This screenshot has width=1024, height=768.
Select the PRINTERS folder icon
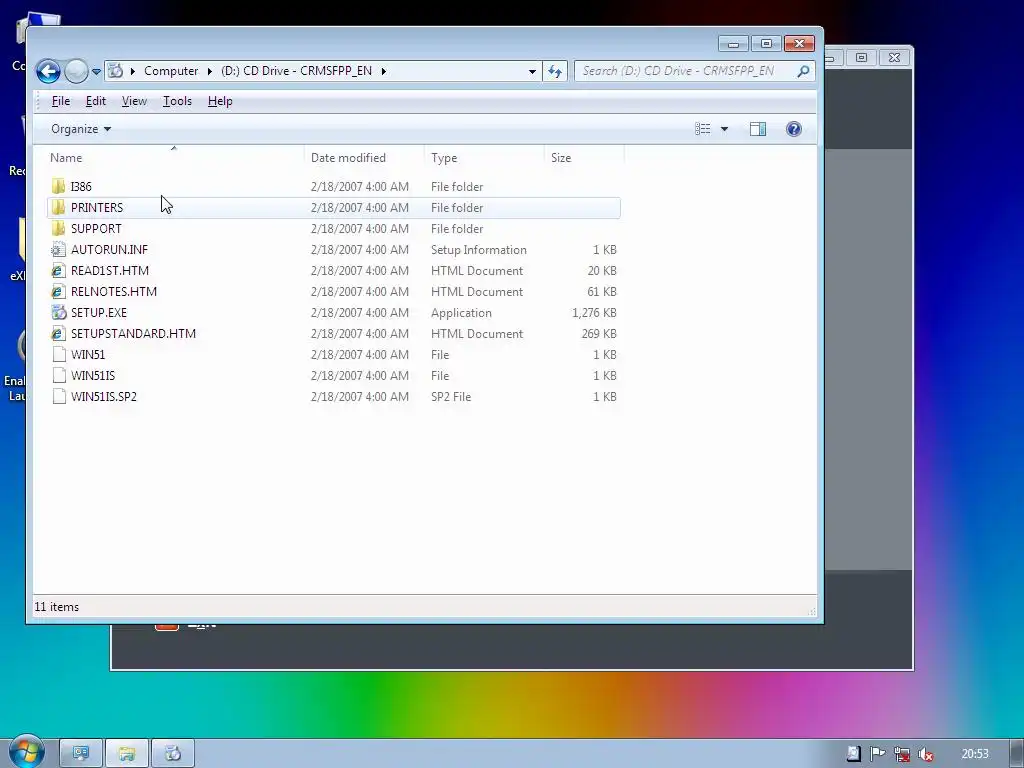[59, 208]
